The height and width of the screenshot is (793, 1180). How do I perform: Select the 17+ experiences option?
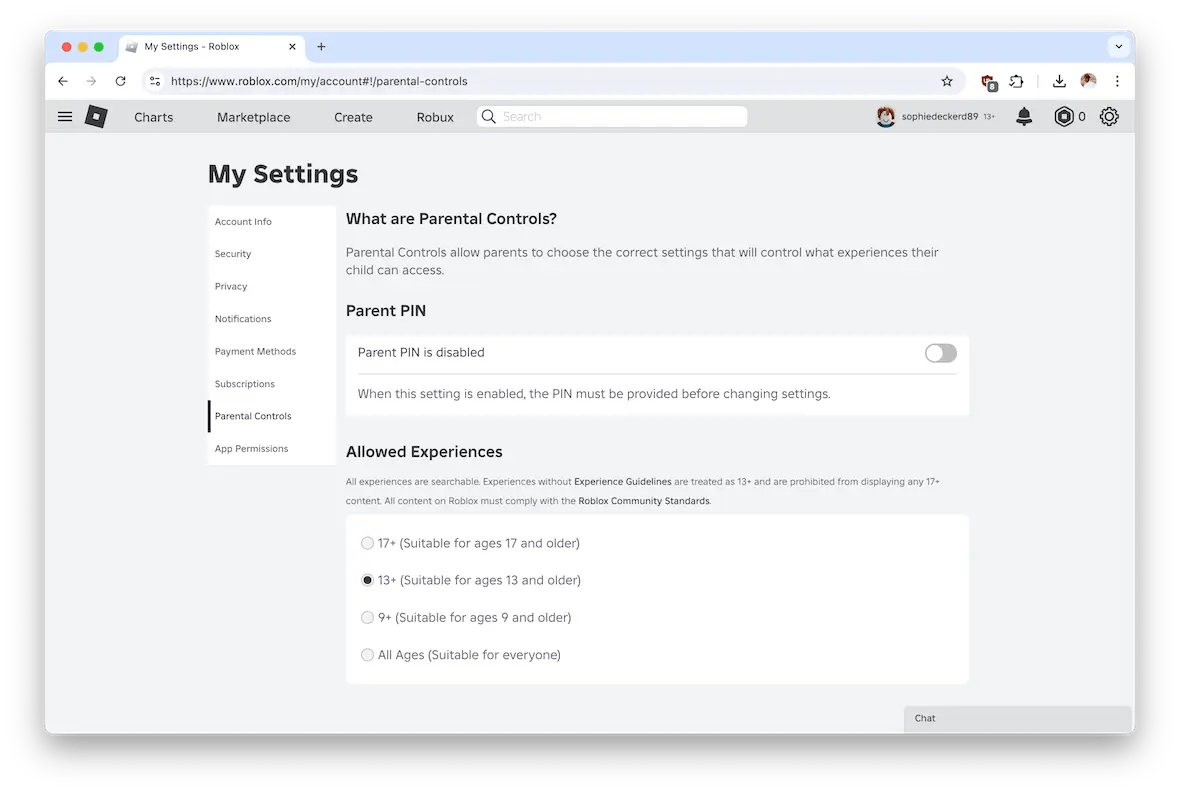point(367,543)
